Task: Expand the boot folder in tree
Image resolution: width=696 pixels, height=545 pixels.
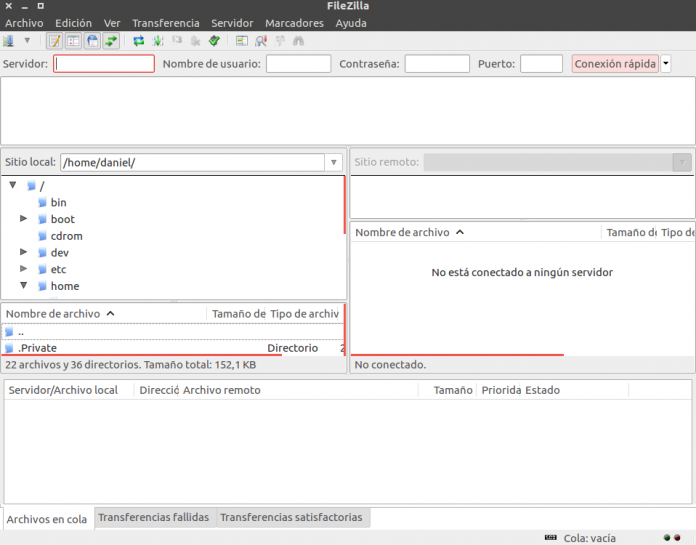Action: 24,219
